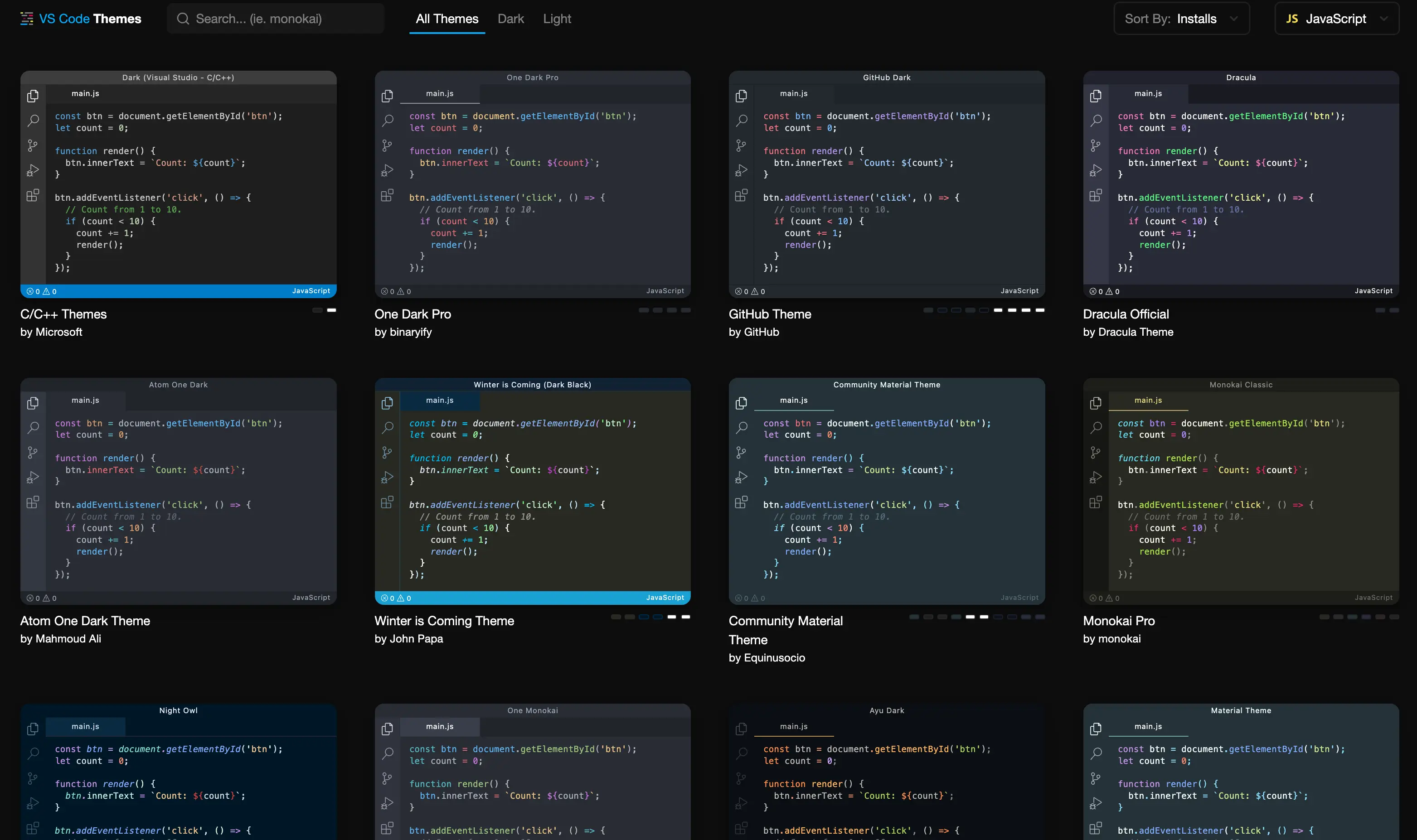Viewport: 1417px width, 840px height.
Task: Open the One Dark Pro theme title
Action: (412, 314)
